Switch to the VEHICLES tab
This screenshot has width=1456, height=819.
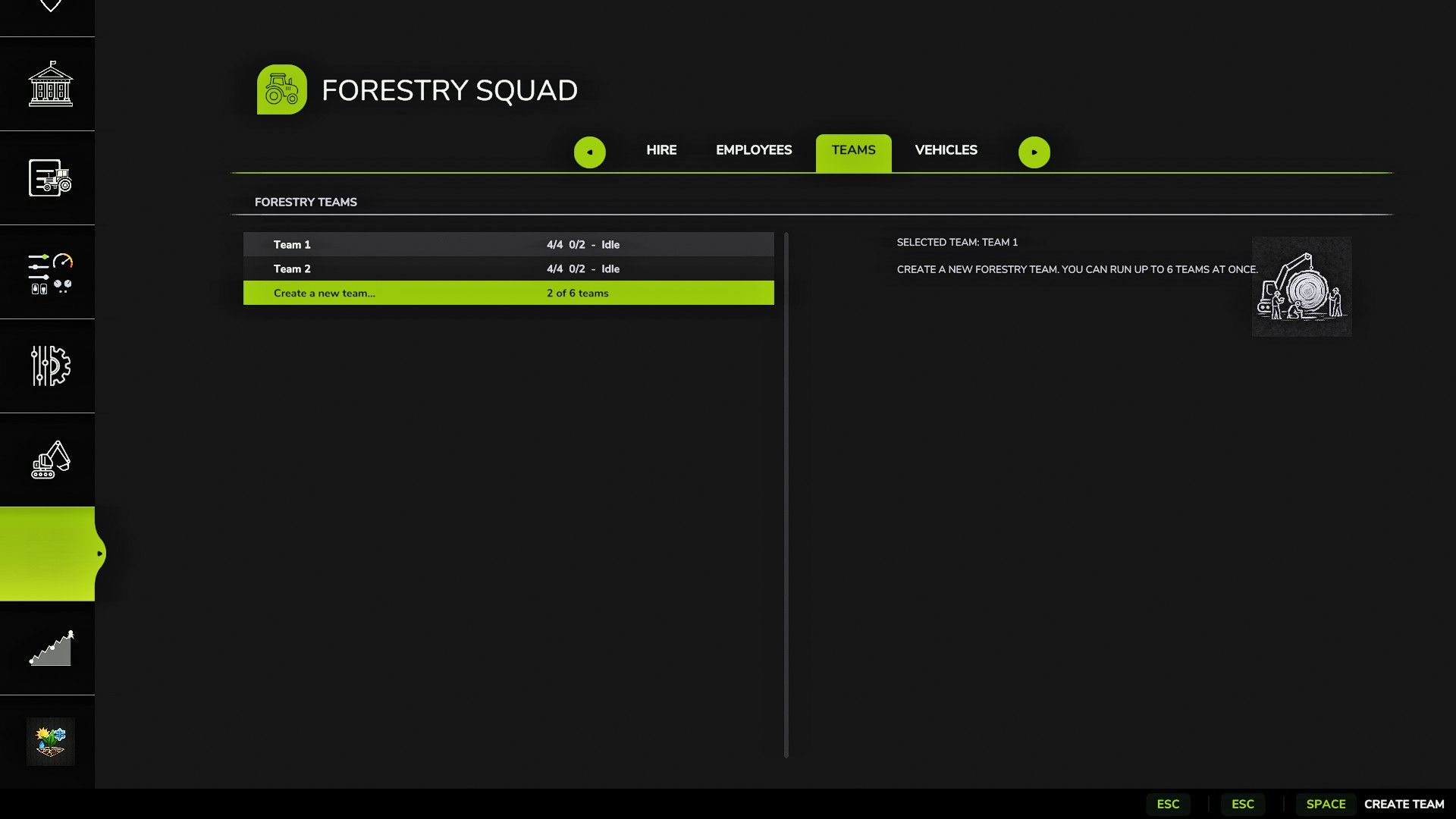(946, 150)
